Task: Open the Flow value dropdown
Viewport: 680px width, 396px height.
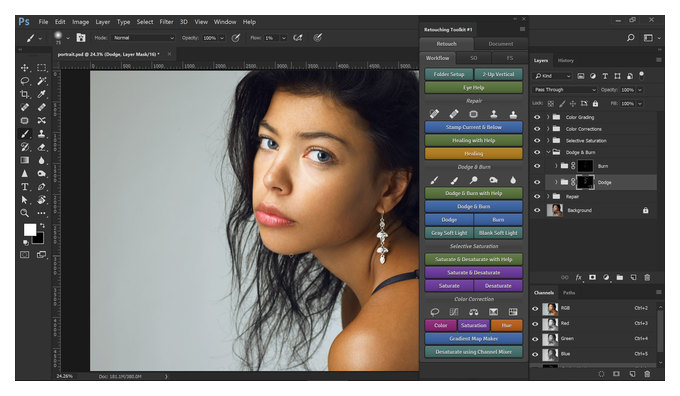Action: [284, 38]
